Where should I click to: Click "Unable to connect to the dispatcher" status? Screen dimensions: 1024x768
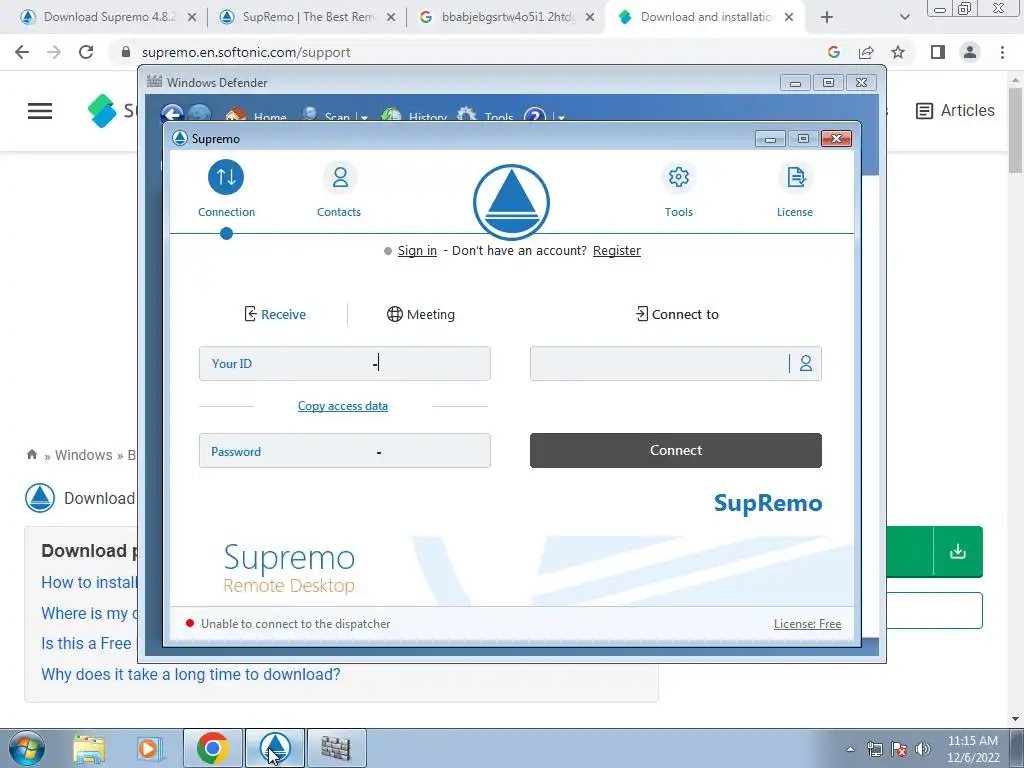tap(295, 624)
